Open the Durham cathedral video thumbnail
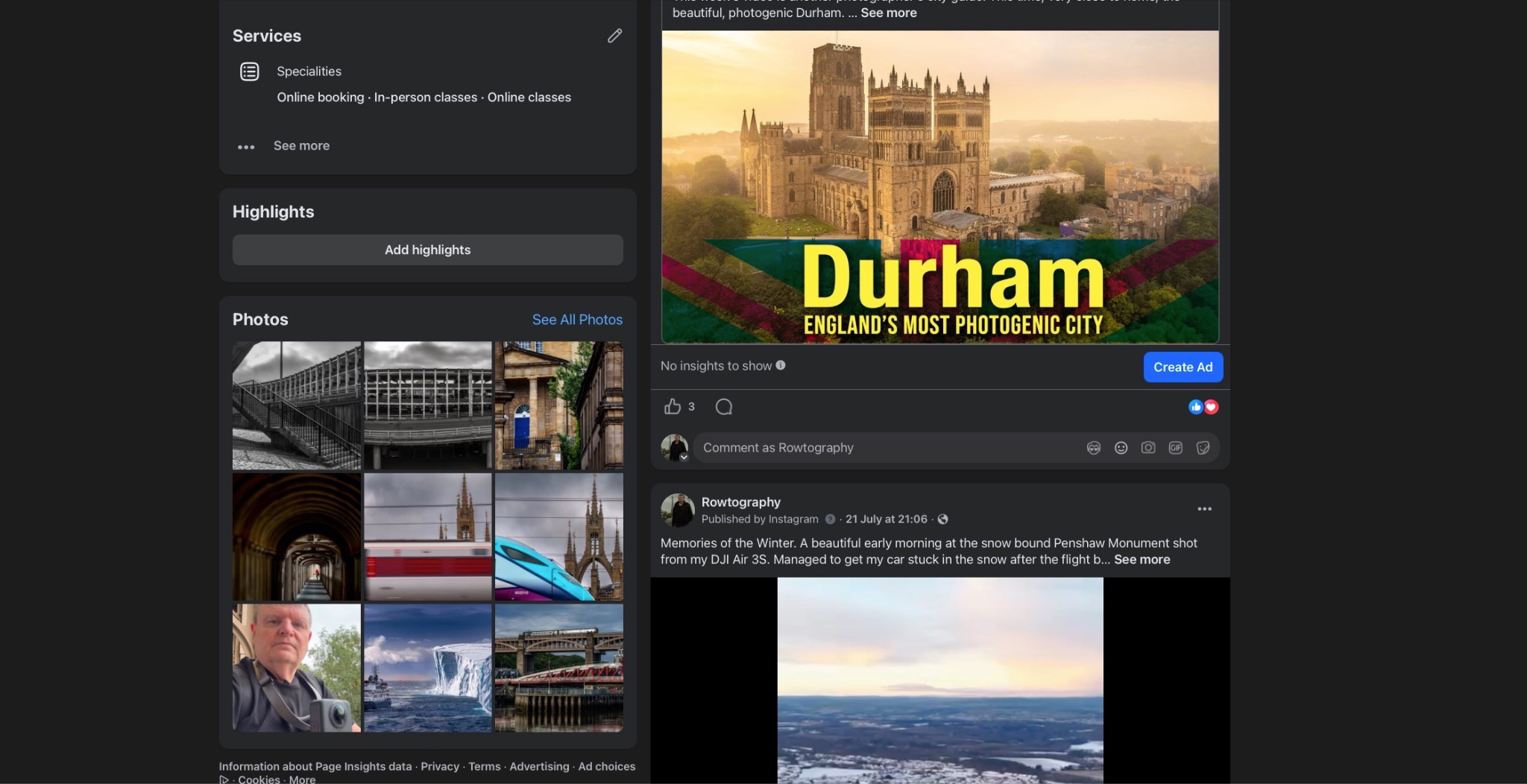The width and height of the screenshot is (1527, 784). 940,187
